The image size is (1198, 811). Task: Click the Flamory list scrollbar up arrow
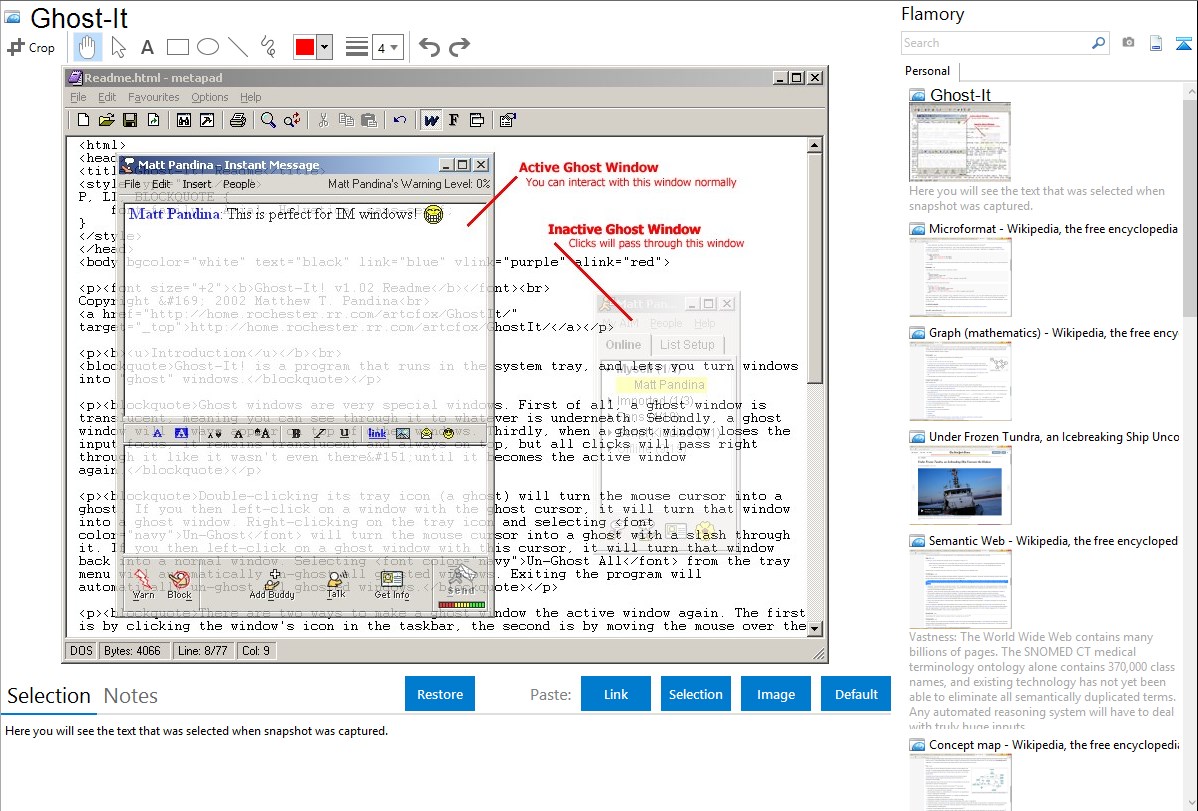point(1190,91)
